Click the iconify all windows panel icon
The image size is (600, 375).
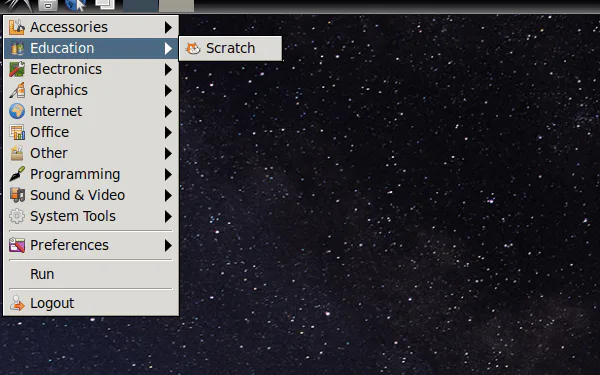(105, 5)
